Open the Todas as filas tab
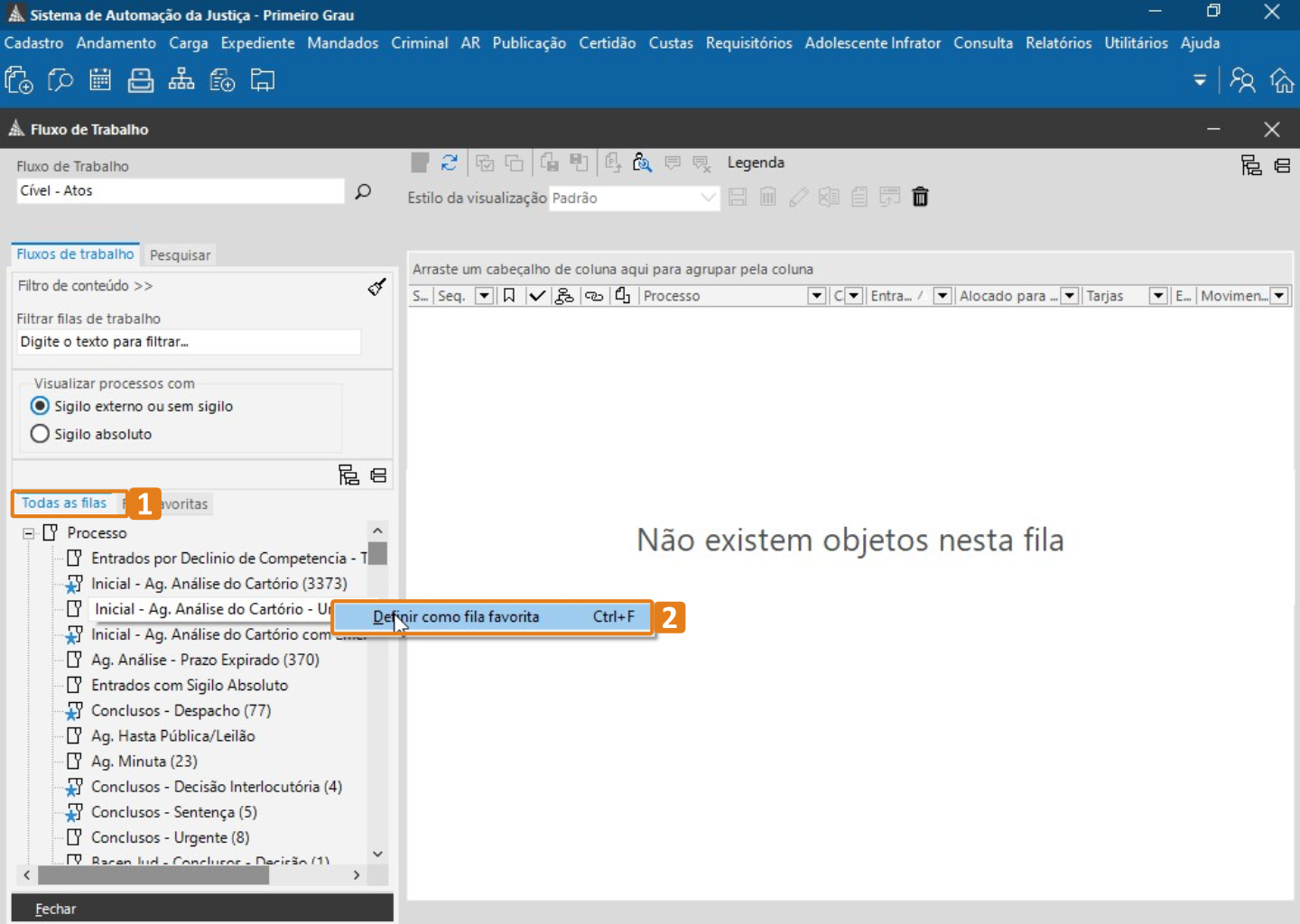The height and width of the screenshot is (924, 1300). pos(64,504)
